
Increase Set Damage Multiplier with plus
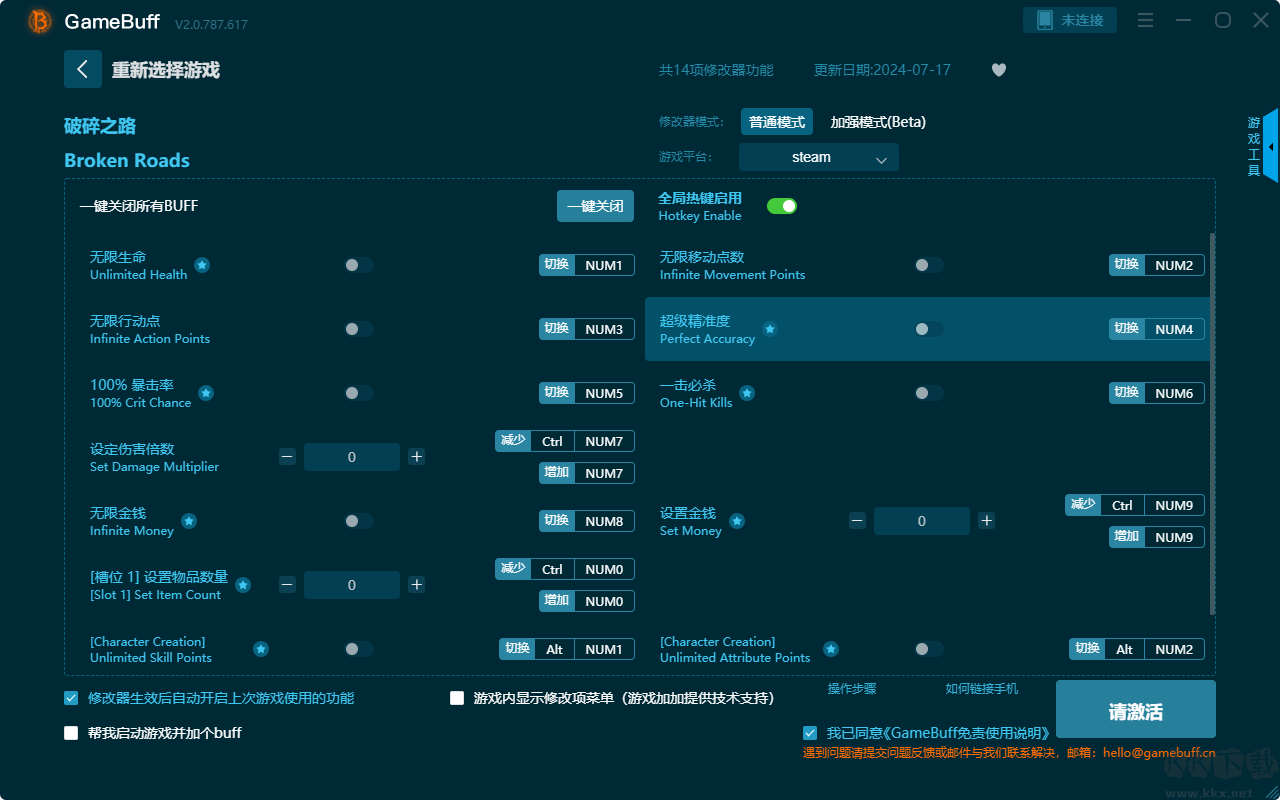point(417,457)
